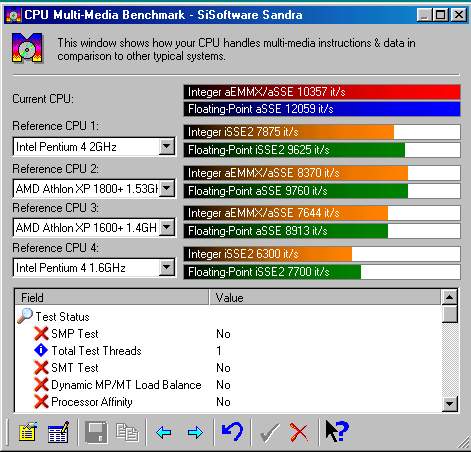471x452 pixels.
Task: Click the grey checkmark OK icon
Action: [x=269, y=433]
